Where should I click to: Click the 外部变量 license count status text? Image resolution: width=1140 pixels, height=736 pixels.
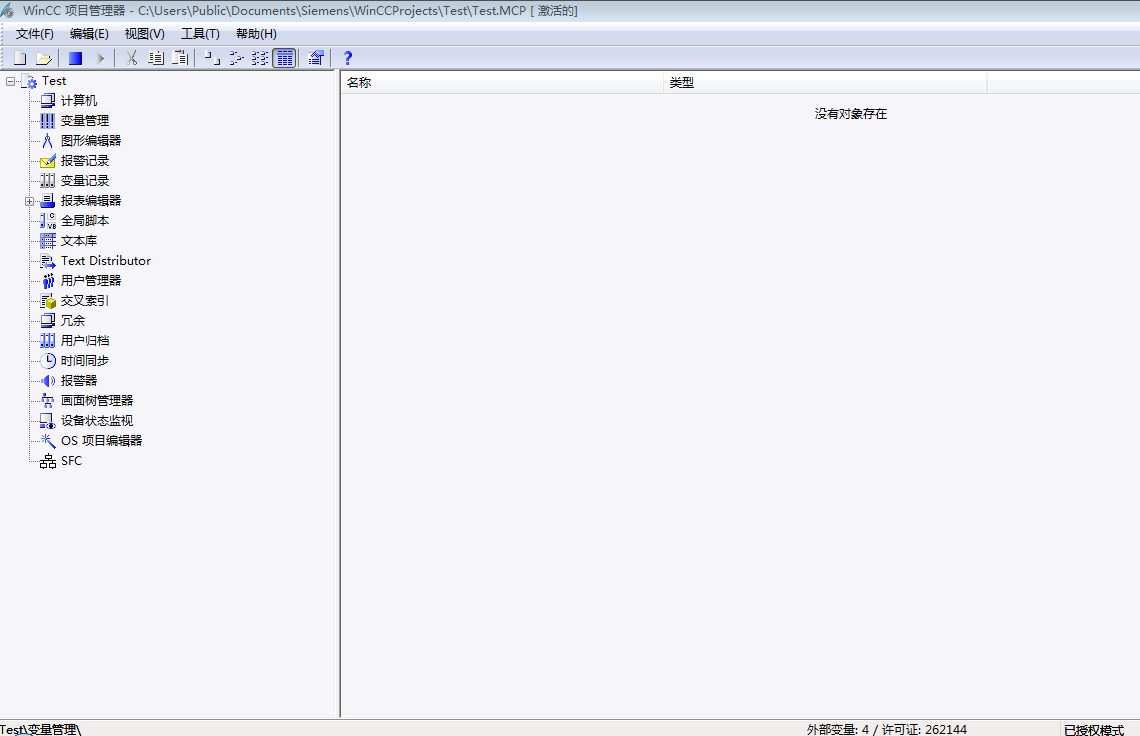[886, 729]
